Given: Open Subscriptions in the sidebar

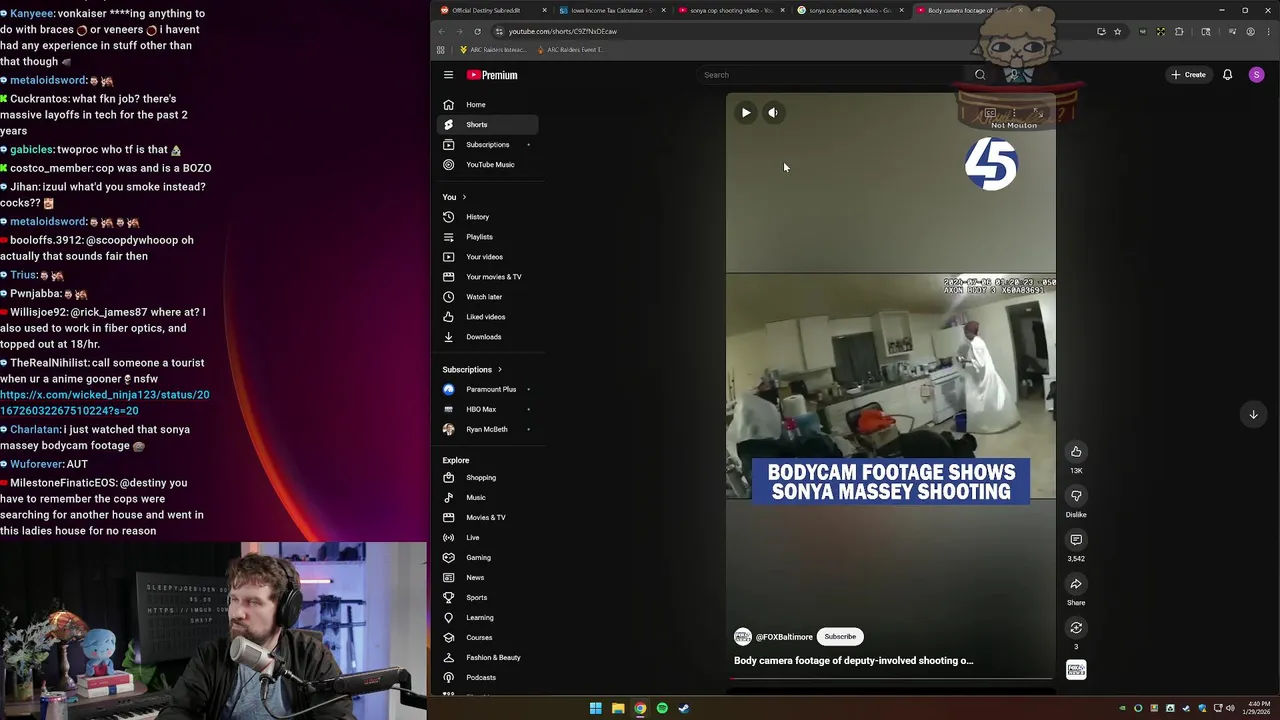Looking at the screenshot, I should (488, 145).
